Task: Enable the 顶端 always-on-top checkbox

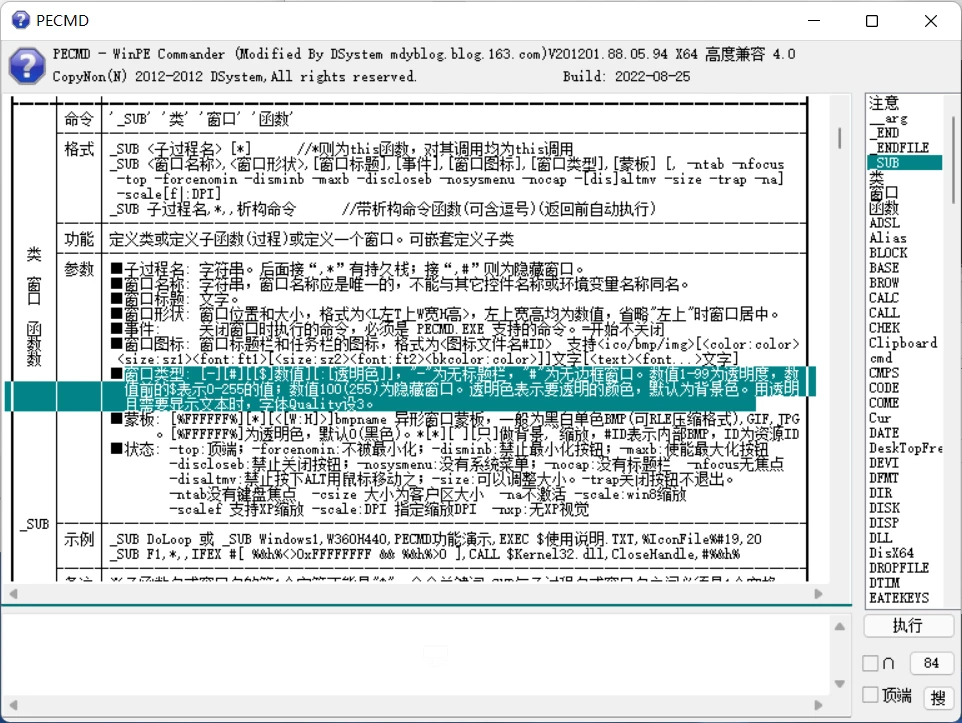Action: (x=870, y=695)
